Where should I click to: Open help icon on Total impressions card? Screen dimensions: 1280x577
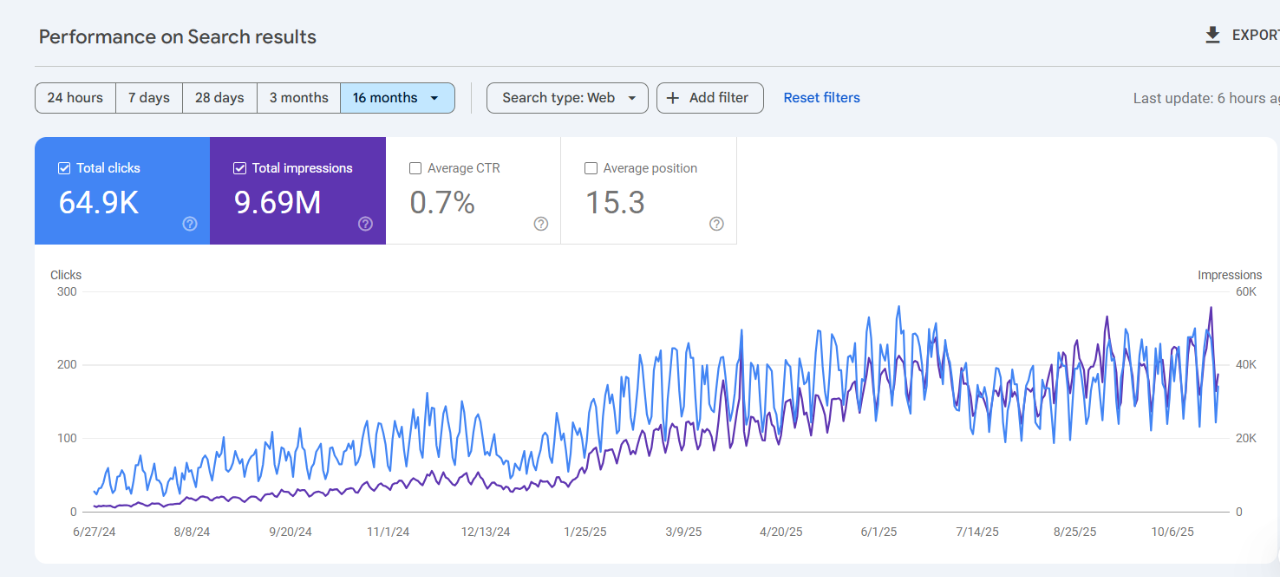[x=365, y=224]
